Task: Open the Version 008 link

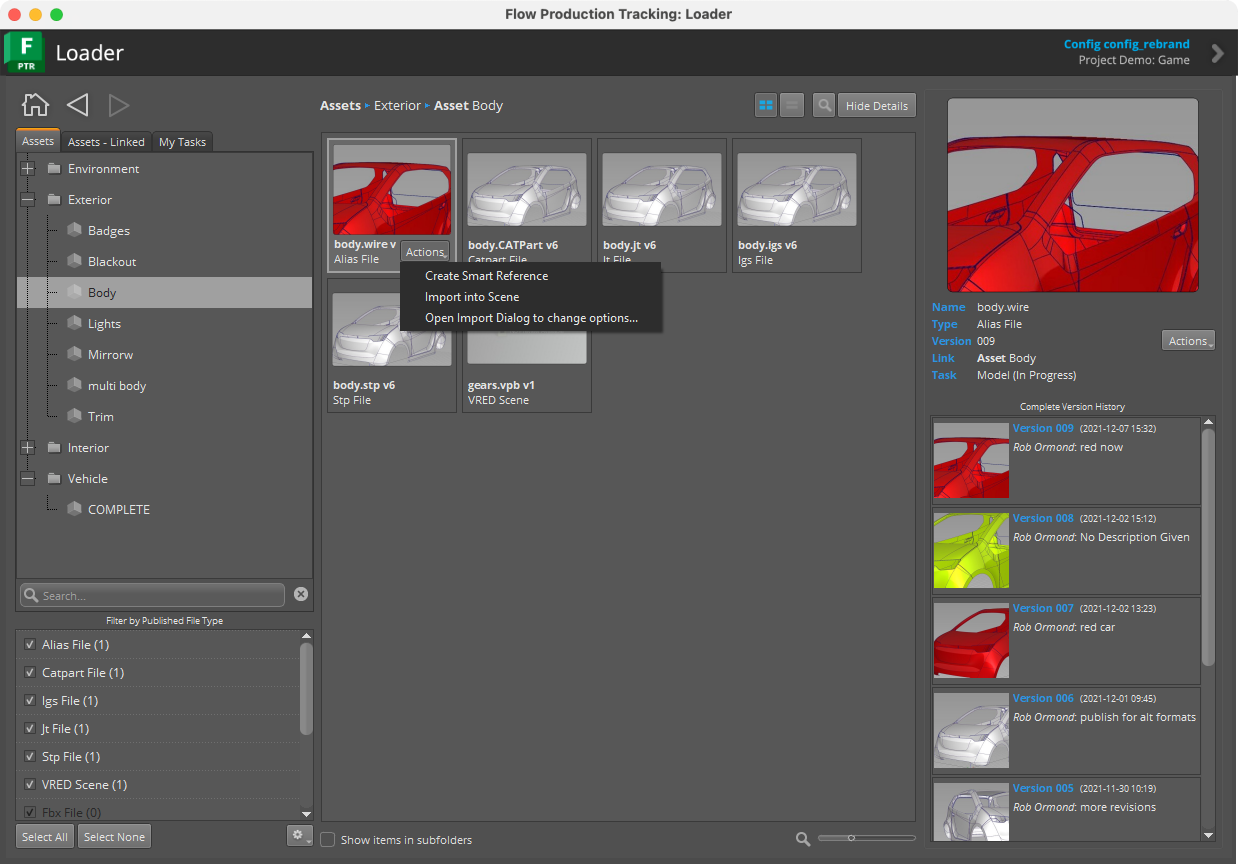Action: [1043, 518]
